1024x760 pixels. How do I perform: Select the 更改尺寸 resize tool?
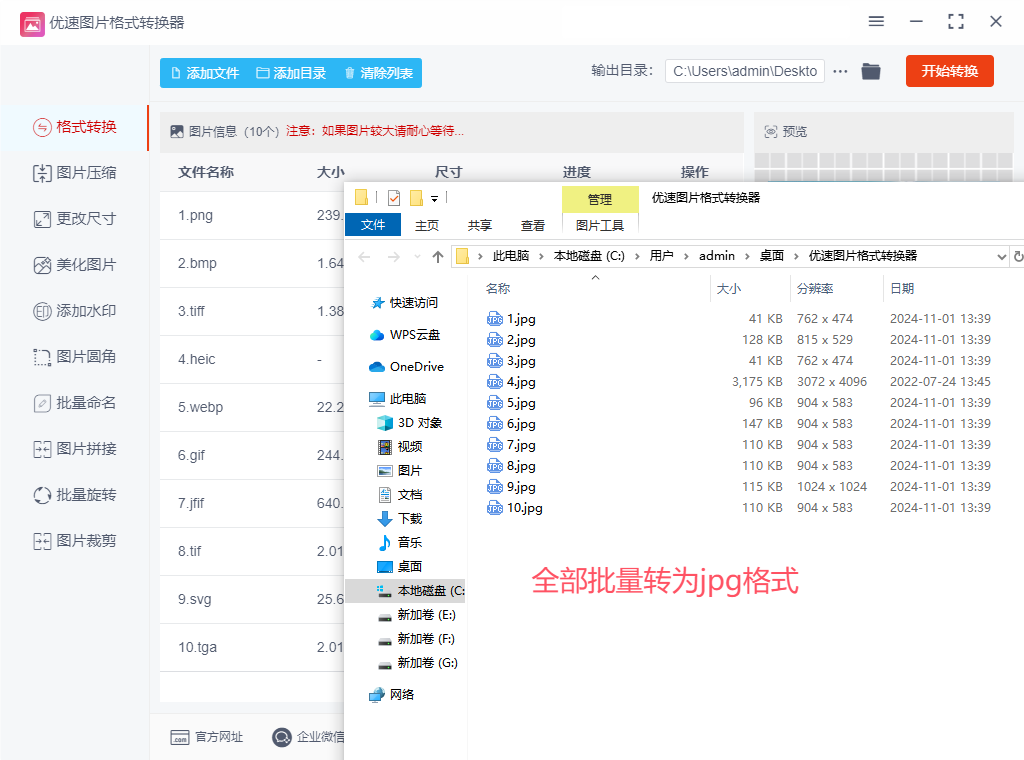pos(74,219)
